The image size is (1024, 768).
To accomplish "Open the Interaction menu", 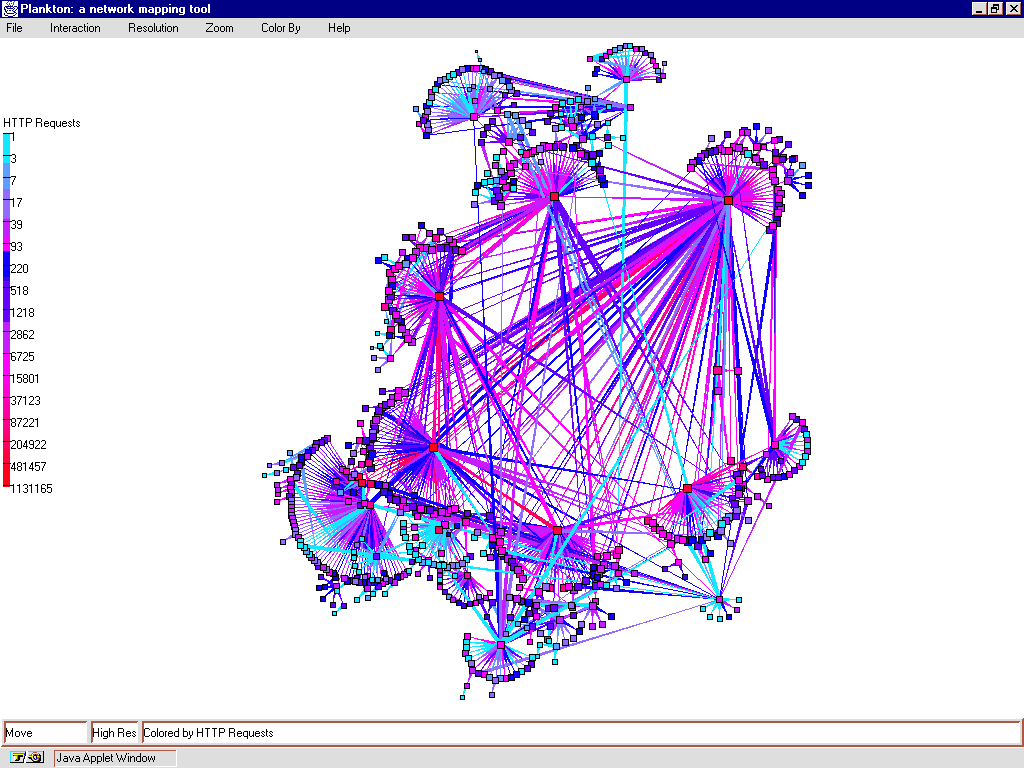I will [75, 28].
